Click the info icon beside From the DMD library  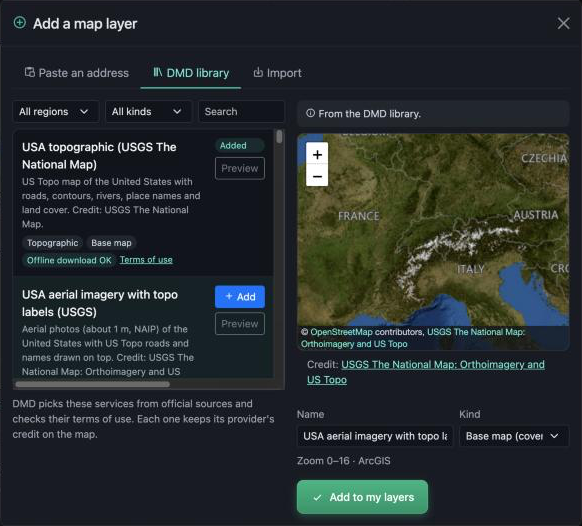[310, 113]
